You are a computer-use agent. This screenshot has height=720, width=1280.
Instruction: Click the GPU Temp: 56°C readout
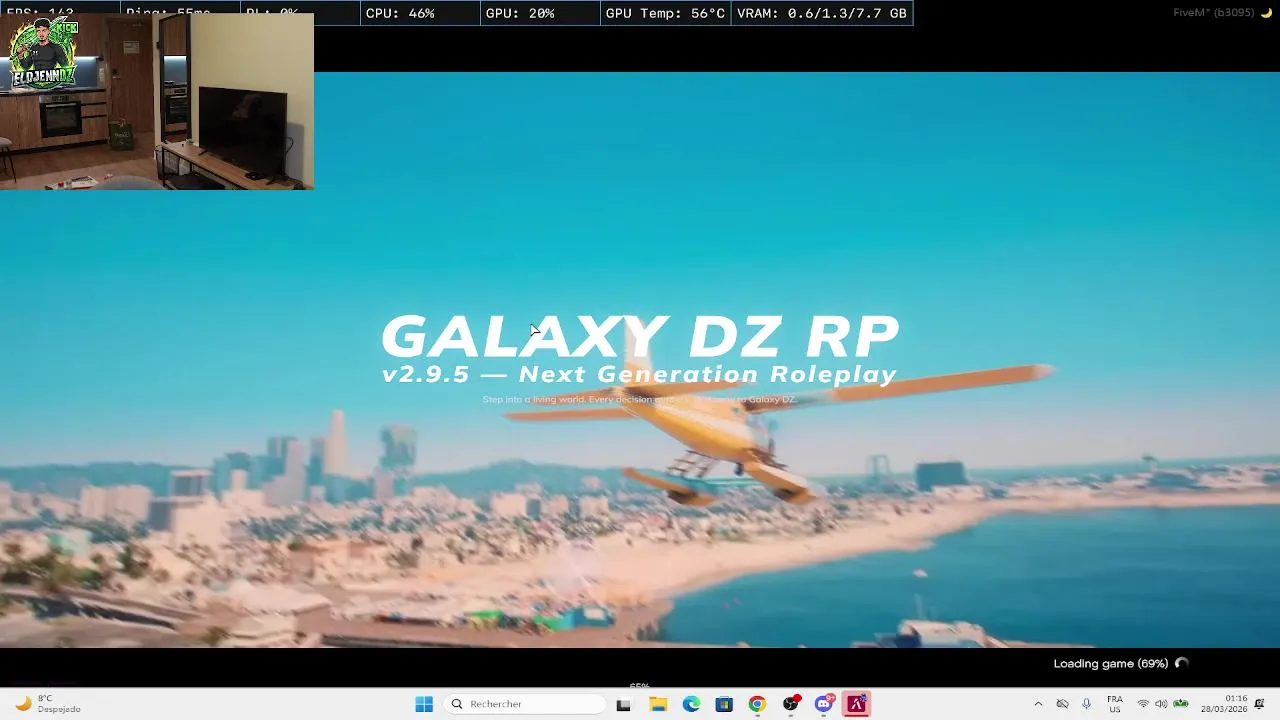pyautogui.click(x=665, y=13)
